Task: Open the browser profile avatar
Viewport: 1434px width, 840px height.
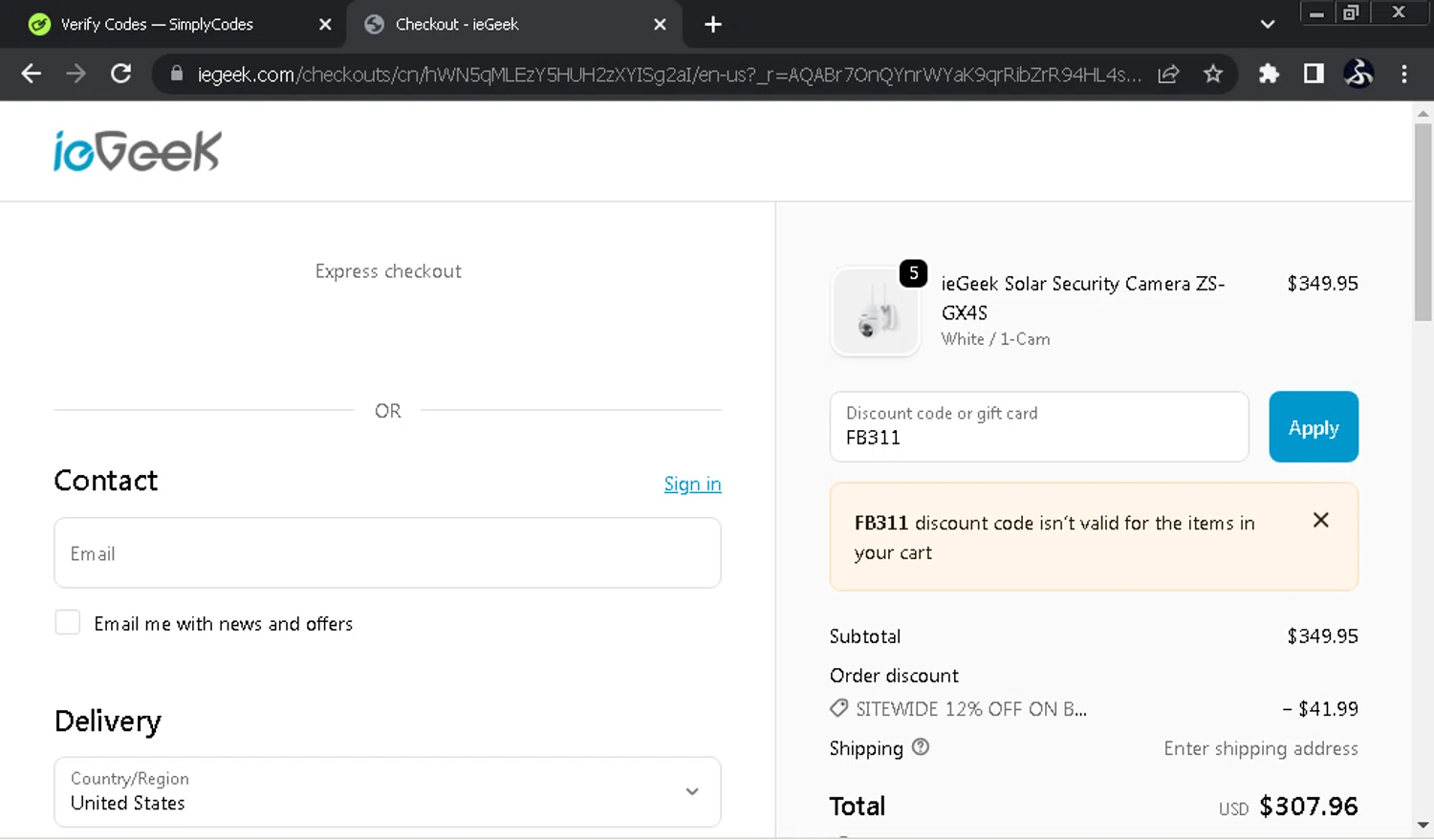Action: click(x=1358, y=74)
